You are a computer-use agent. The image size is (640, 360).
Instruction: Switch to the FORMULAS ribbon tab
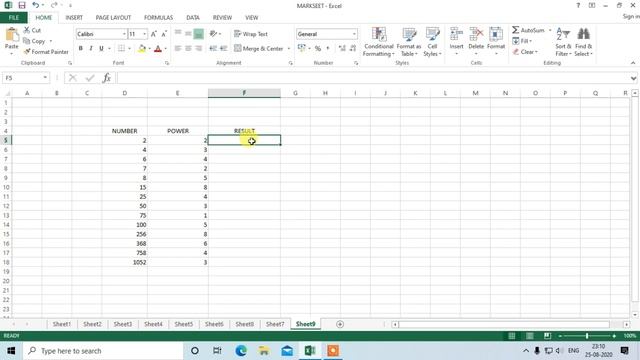[x=158, y=18]
